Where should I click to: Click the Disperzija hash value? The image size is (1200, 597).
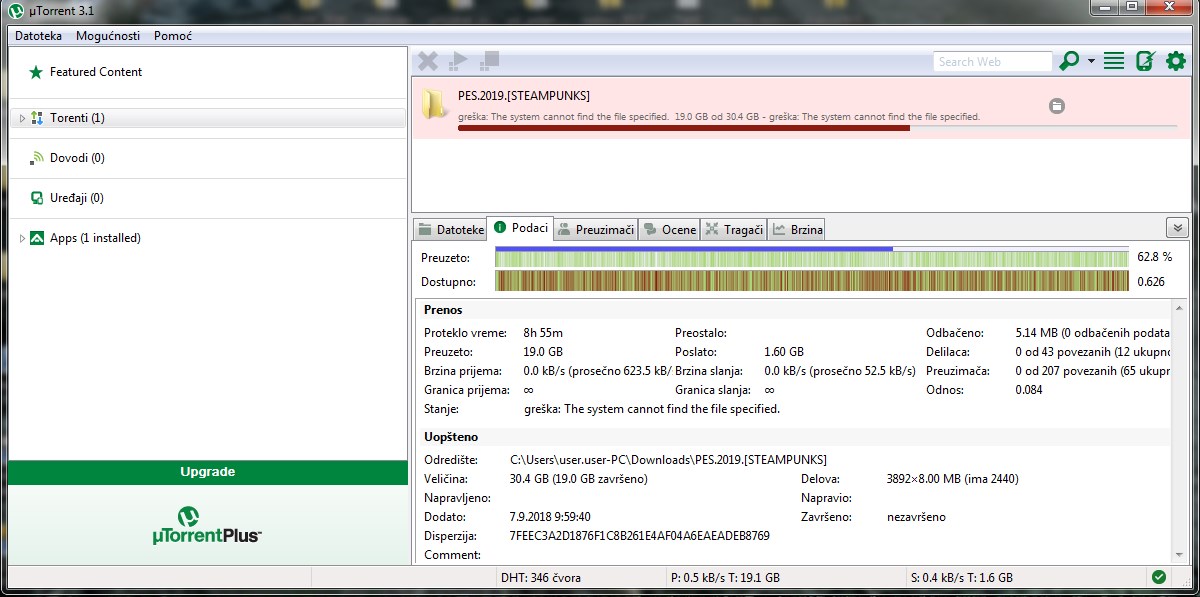[640, 536]
